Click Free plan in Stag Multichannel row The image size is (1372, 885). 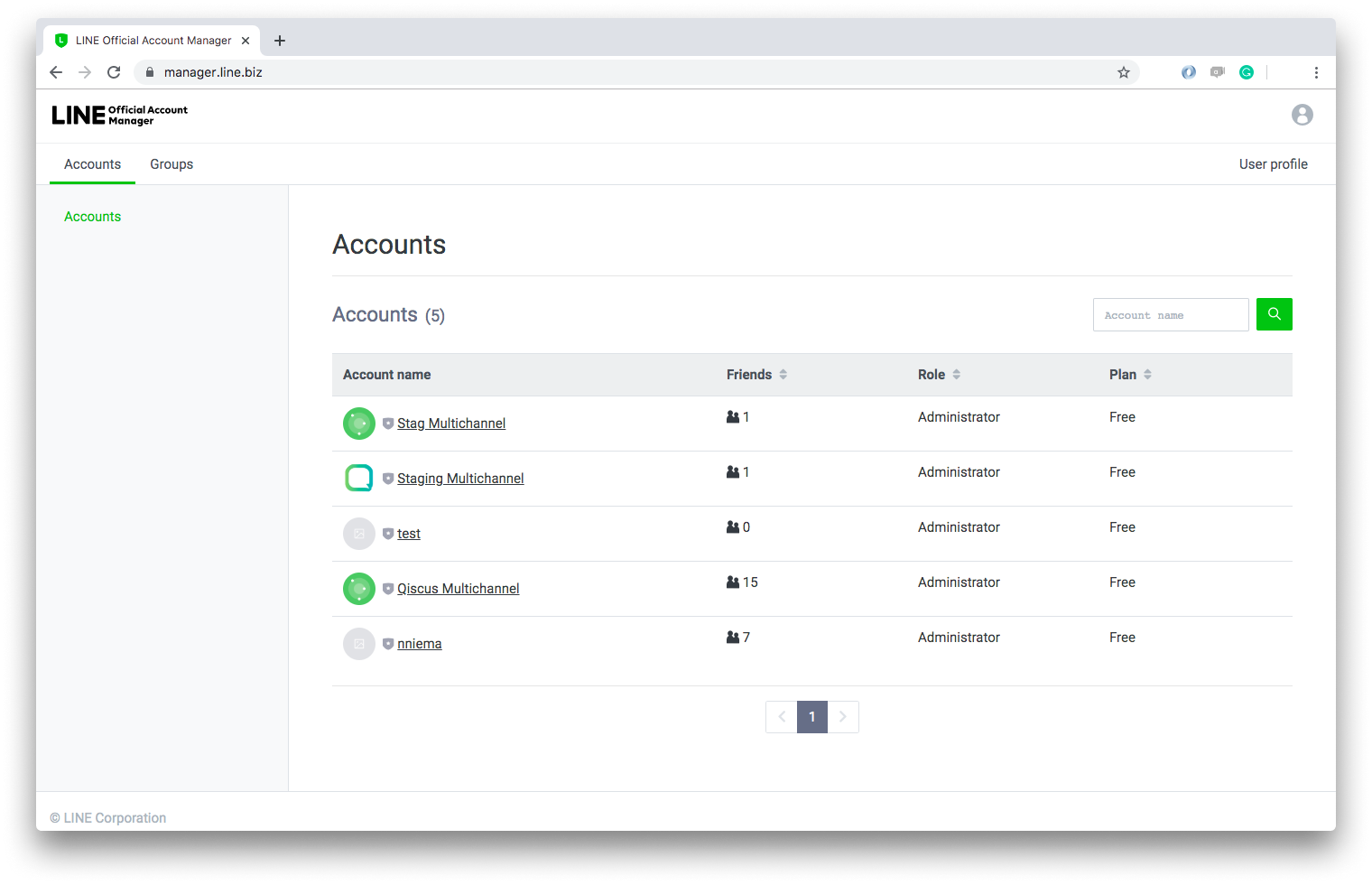[x=1122, y=417]
